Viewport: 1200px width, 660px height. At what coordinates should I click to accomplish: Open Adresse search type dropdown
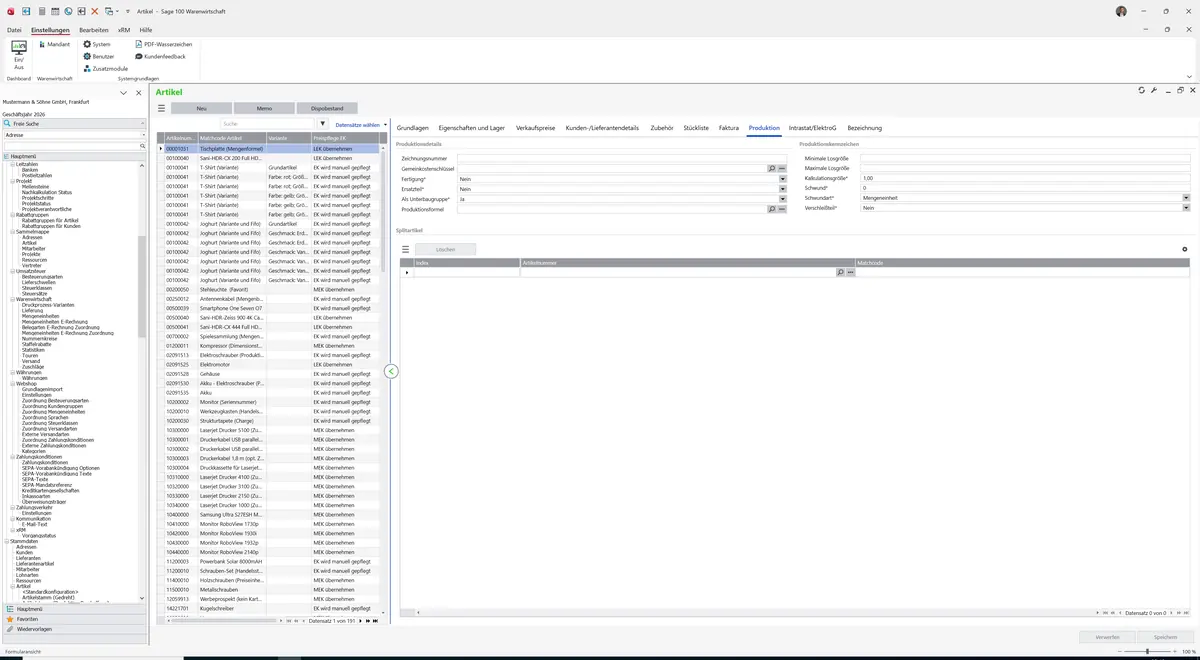pyautogui.click(x=143, y=135)
